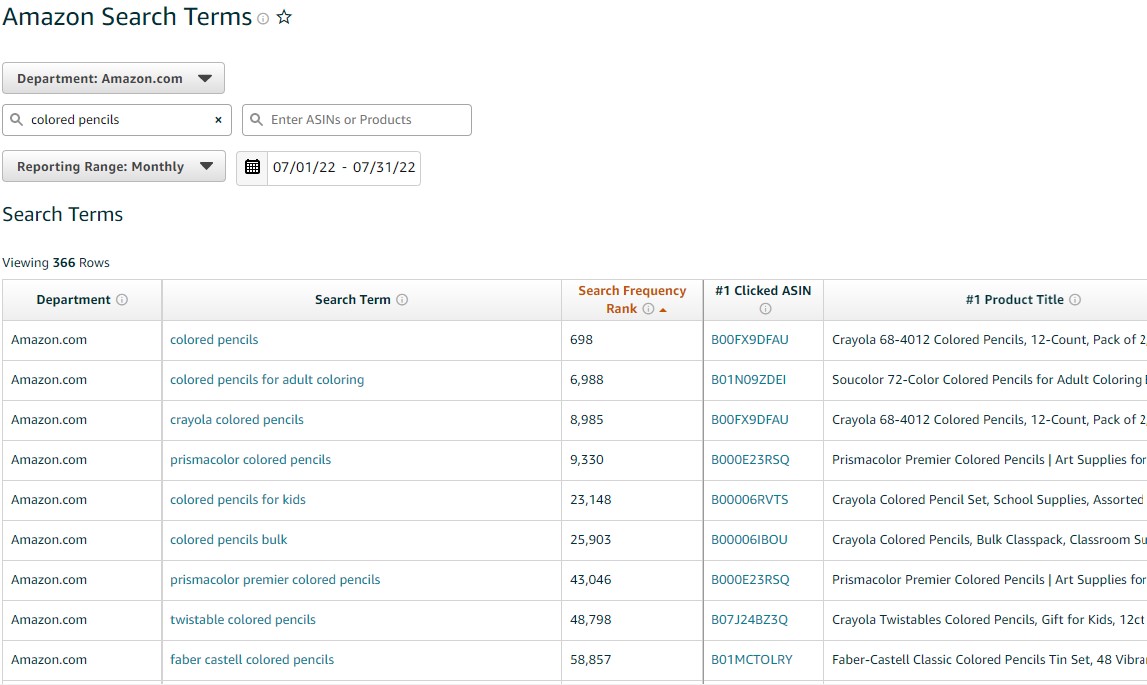Sort by #1 Product Title header
1147x685 pixels.
(x=1015, y=300)
